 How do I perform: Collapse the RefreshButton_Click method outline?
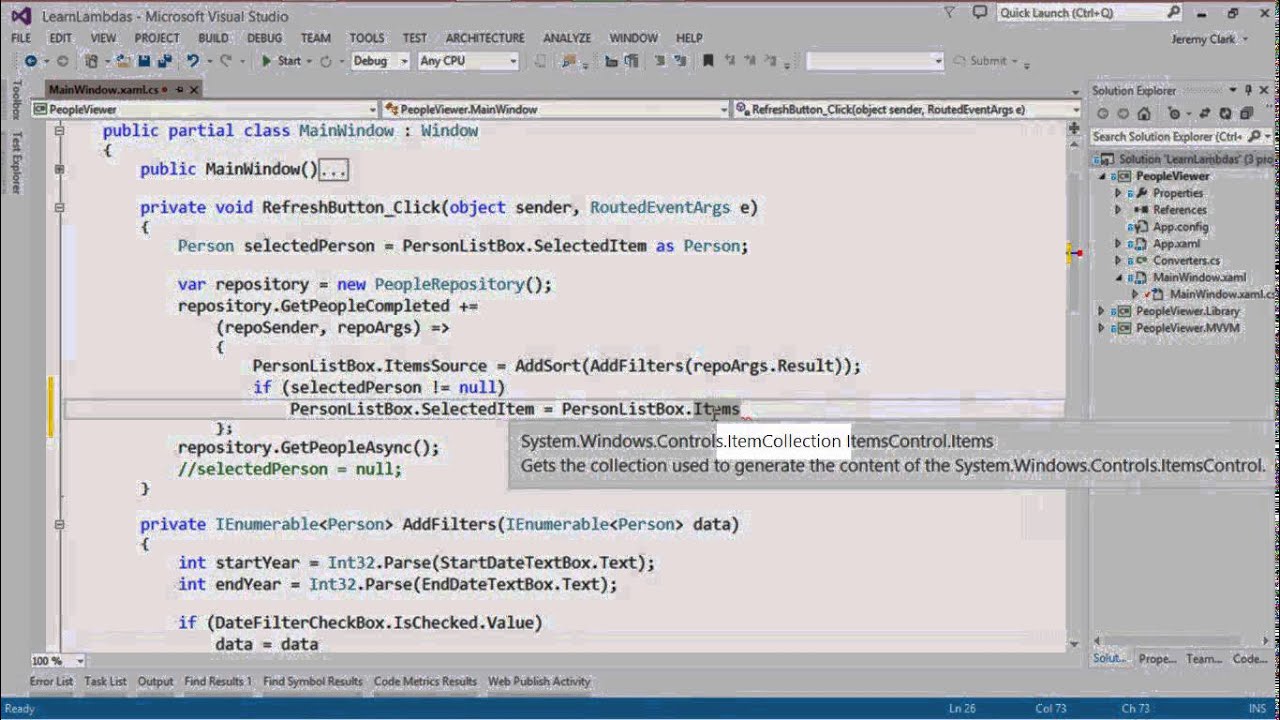59,208
